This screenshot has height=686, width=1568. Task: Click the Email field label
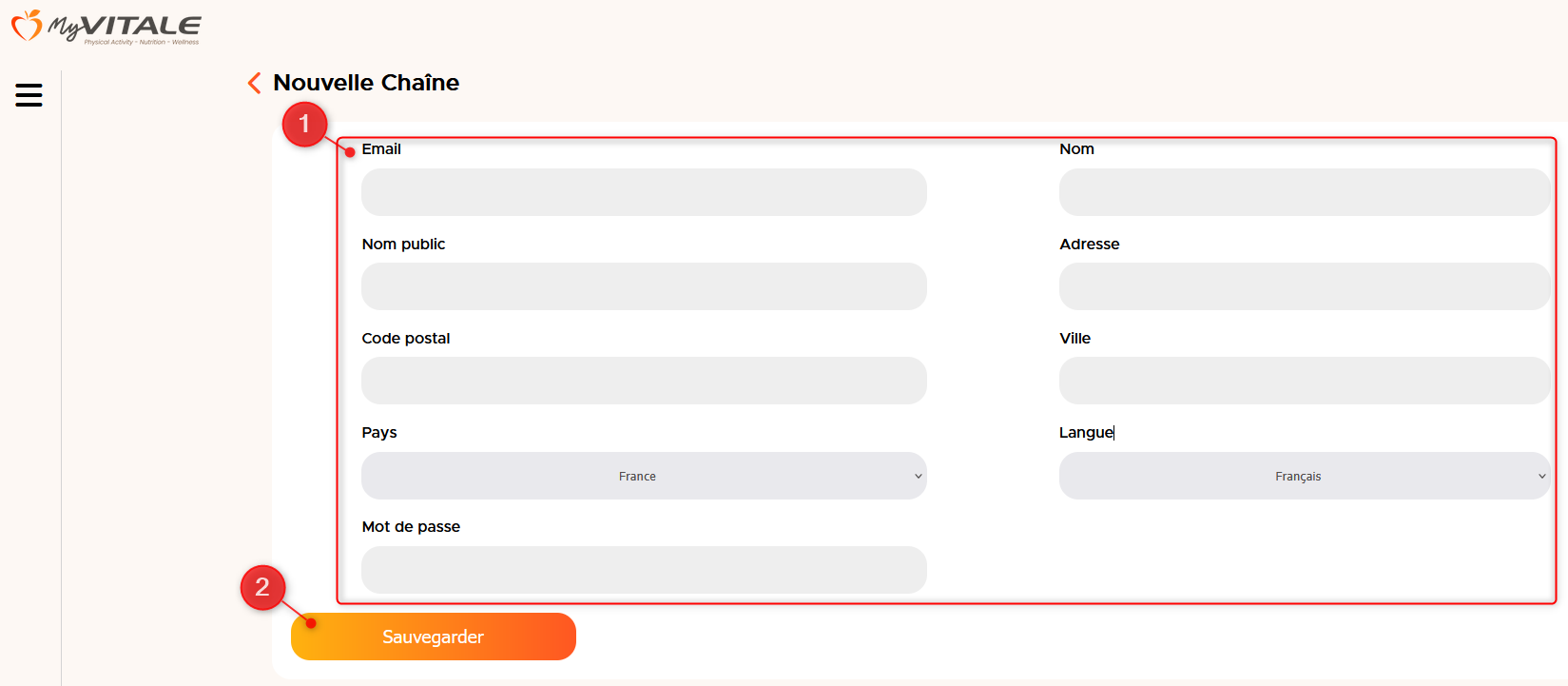381,149
